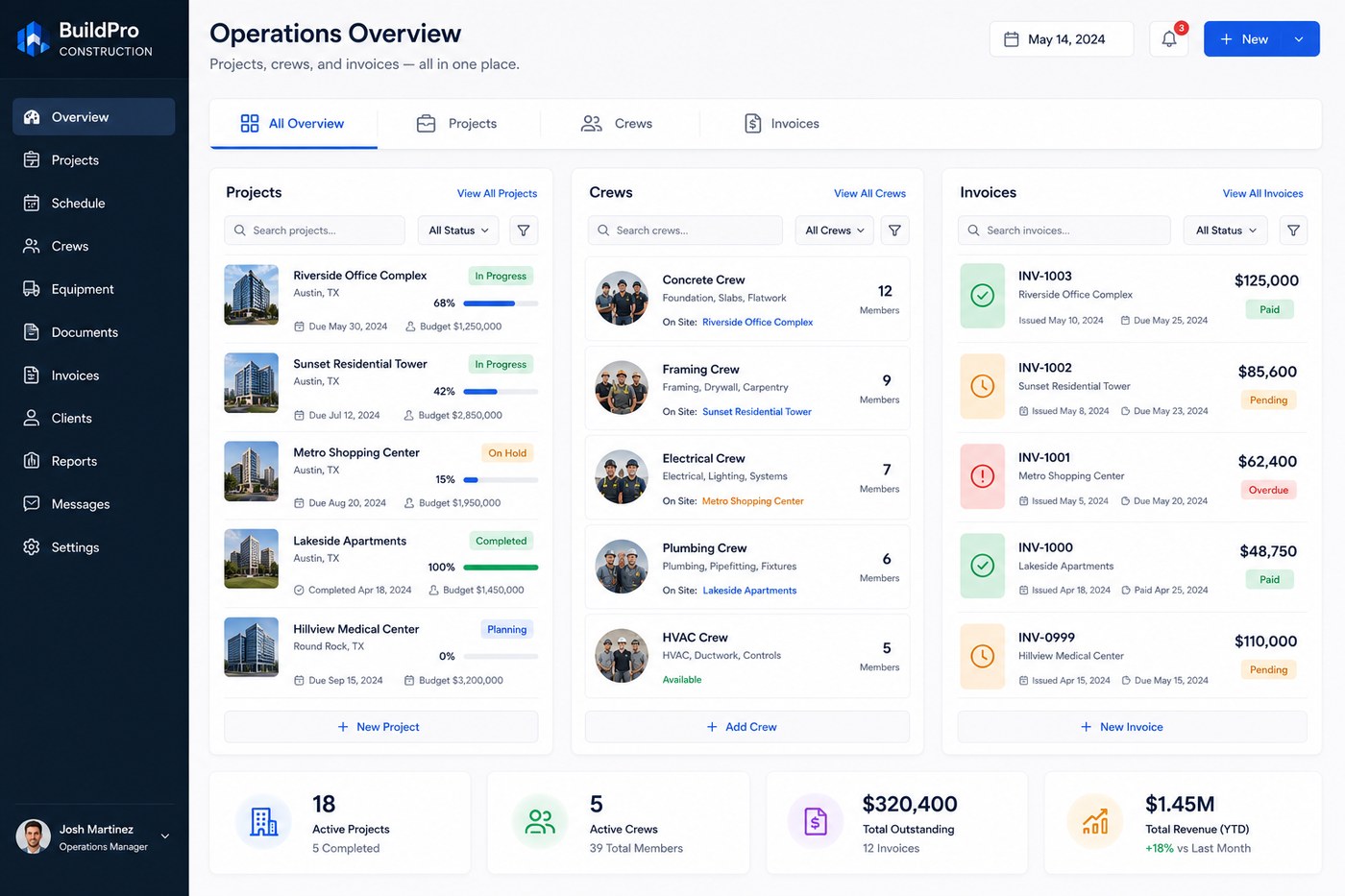The height and width of the screenshot is (896, 1345).
Task: Click the Search projects input field
Action: click(x=315, y=230)
